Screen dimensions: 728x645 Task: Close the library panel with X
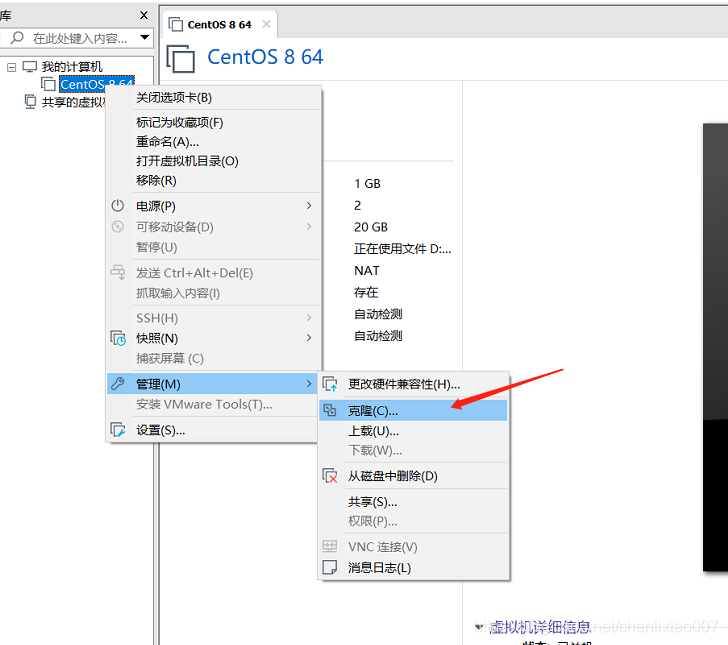[144, 15]
